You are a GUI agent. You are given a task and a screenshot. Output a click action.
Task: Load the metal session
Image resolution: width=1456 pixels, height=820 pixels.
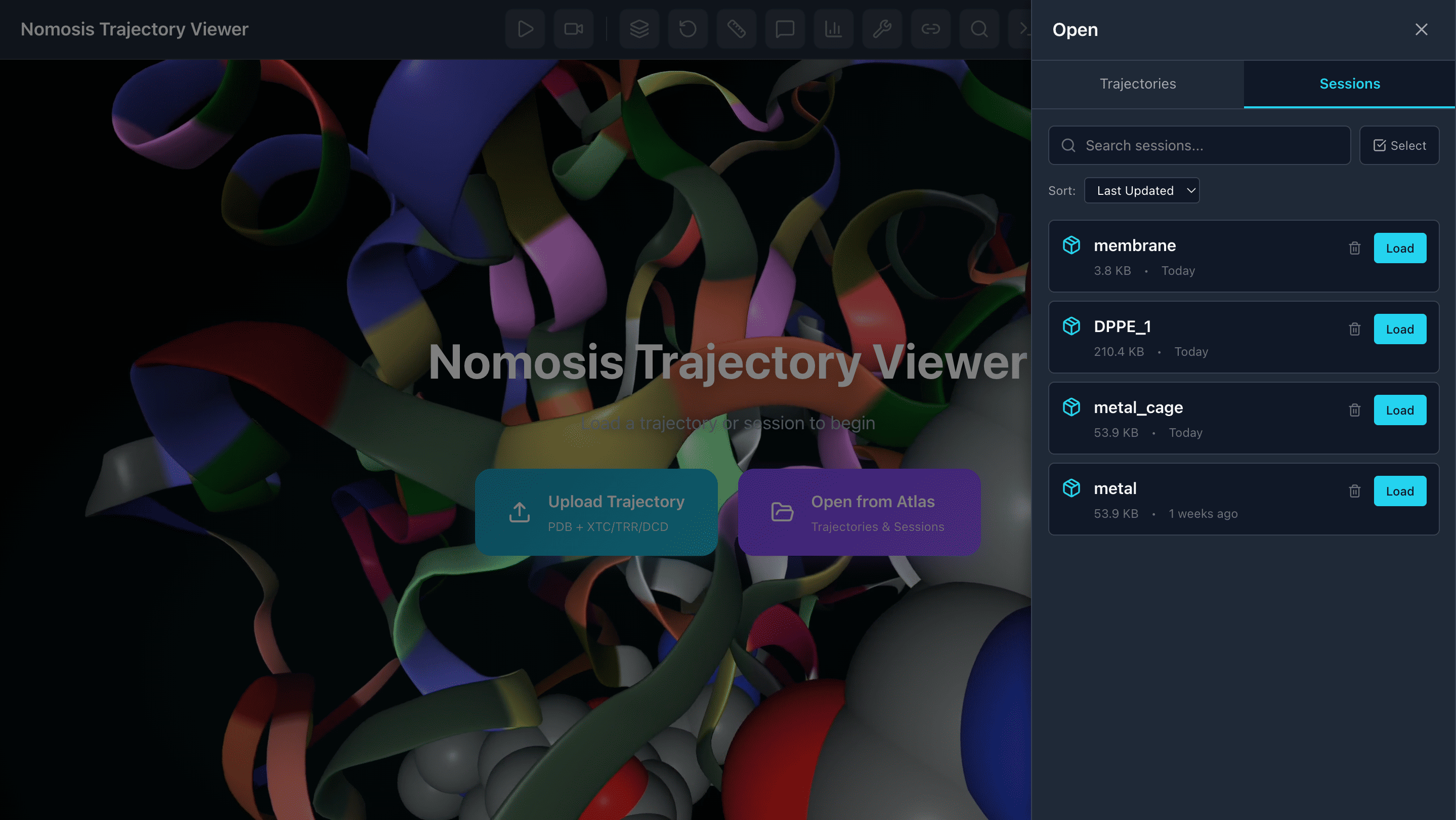[x=1399, y=491]
